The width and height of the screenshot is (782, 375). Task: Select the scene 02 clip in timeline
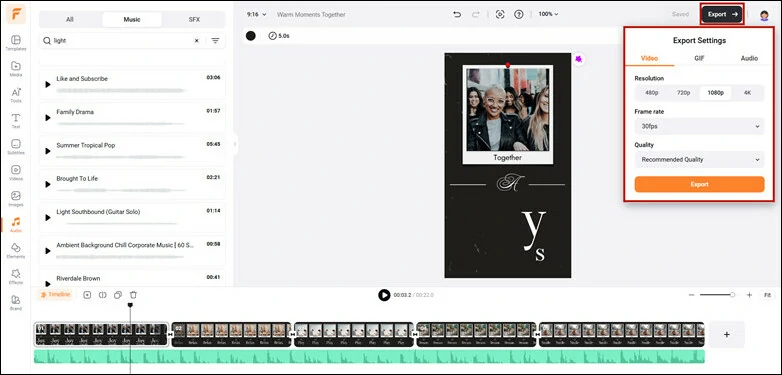231,335
